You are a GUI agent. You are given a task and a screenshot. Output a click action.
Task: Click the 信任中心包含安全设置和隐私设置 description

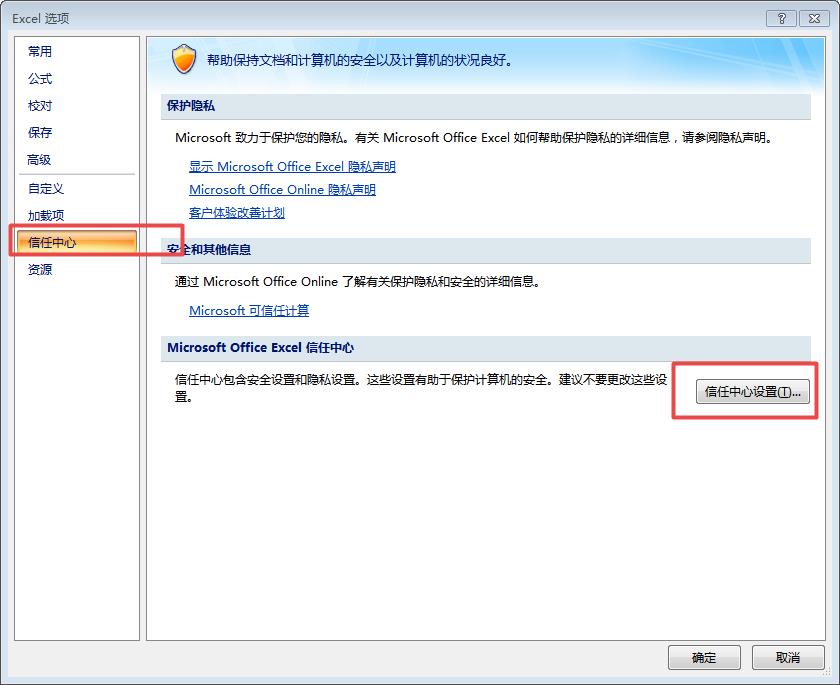(x=421, y=388)
